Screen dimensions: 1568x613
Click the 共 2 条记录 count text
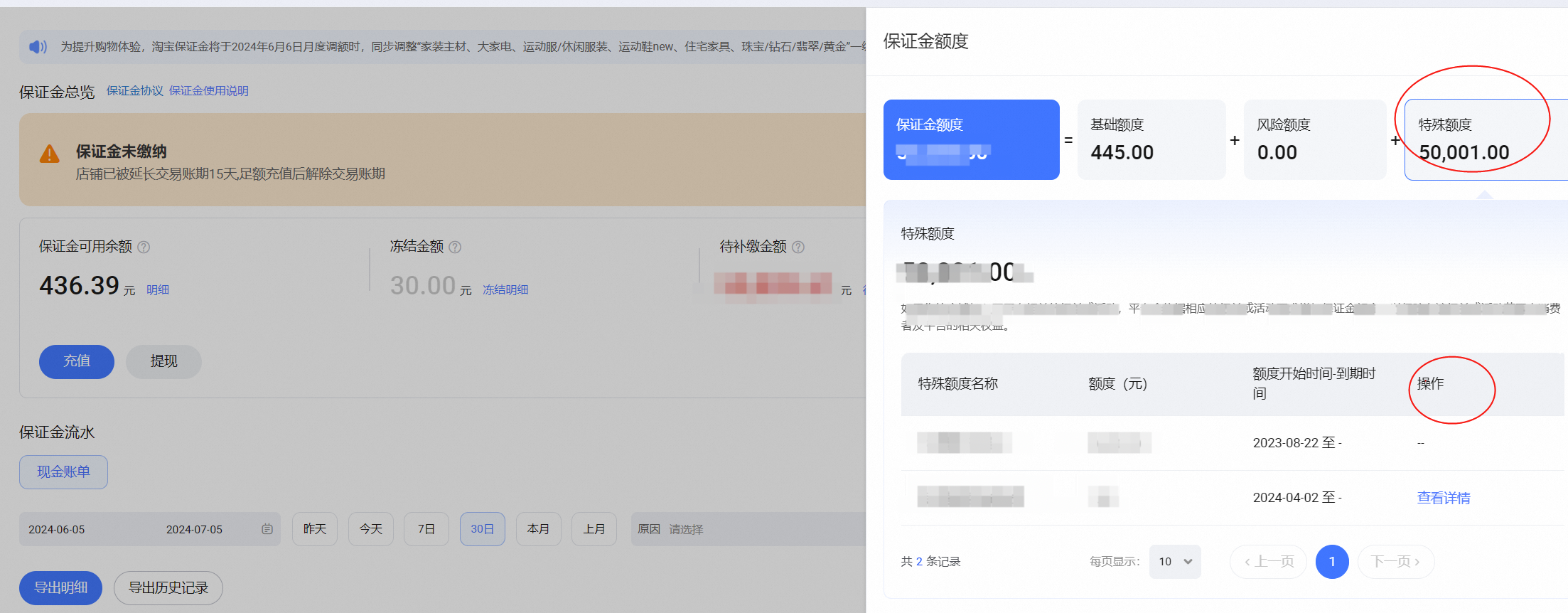930,562
